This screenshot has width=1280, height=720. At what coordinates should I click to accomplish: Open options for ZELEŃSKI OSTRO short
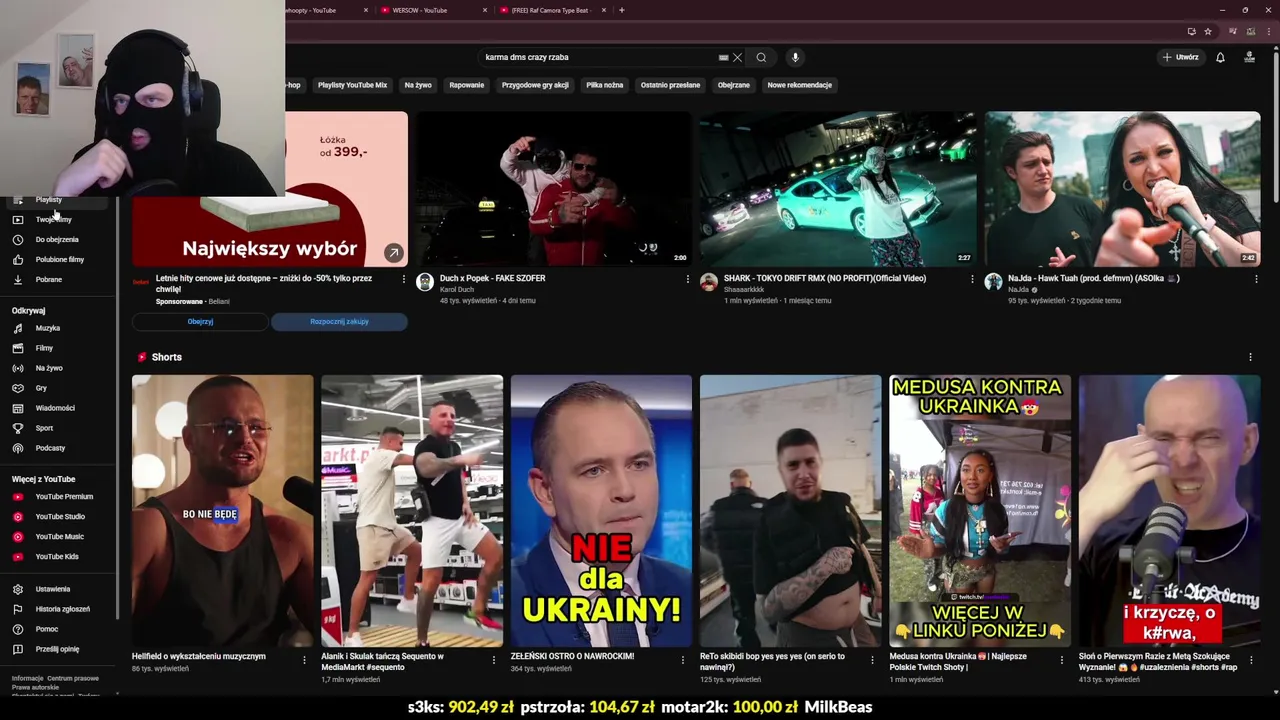pos(683,660)
